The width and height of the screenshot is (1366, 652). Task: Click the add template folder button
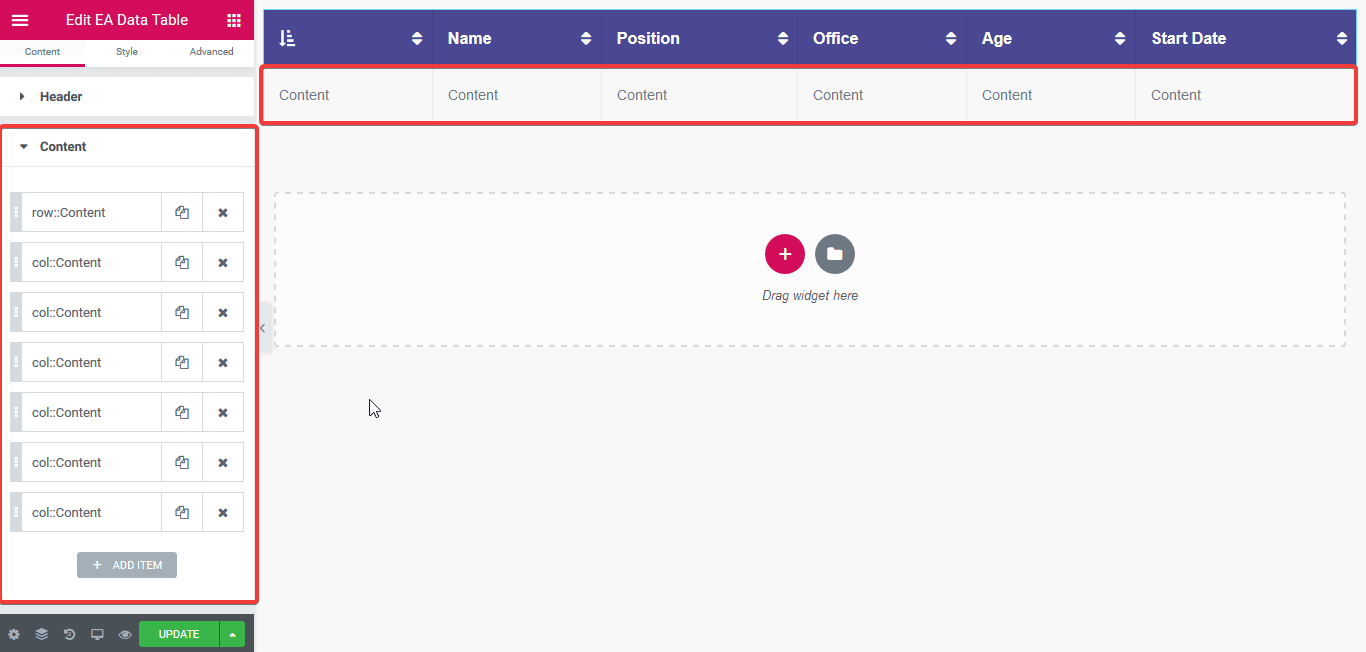tap(835, 254)
